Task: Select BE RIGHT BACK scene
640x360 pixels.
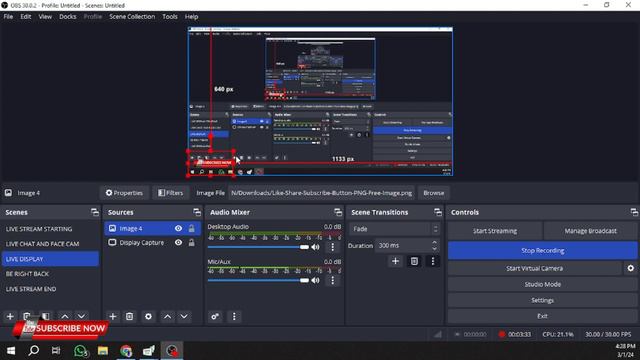Action: [50, 274]
